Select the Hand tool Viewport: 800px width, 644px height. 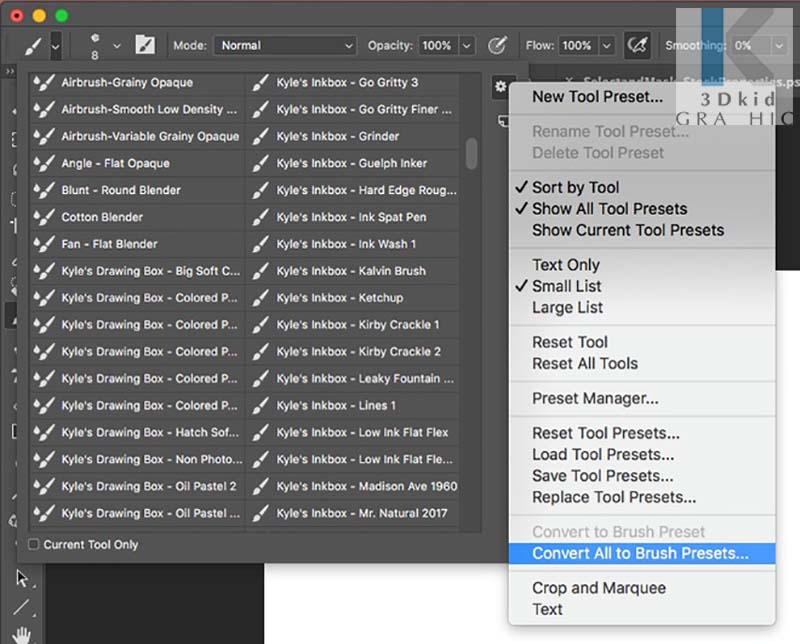click(x=21, y=635)
